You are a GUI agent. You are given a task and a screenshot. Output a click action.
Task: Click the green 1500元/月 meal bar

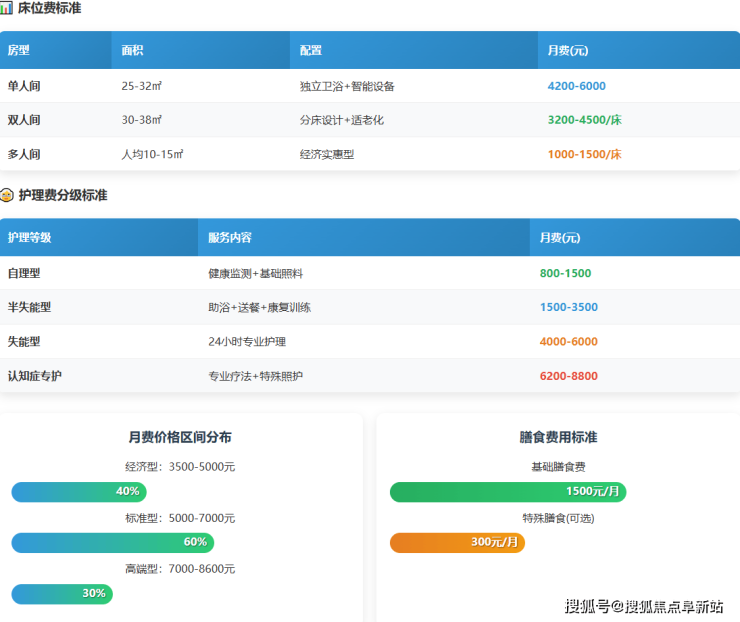point(507,492)
